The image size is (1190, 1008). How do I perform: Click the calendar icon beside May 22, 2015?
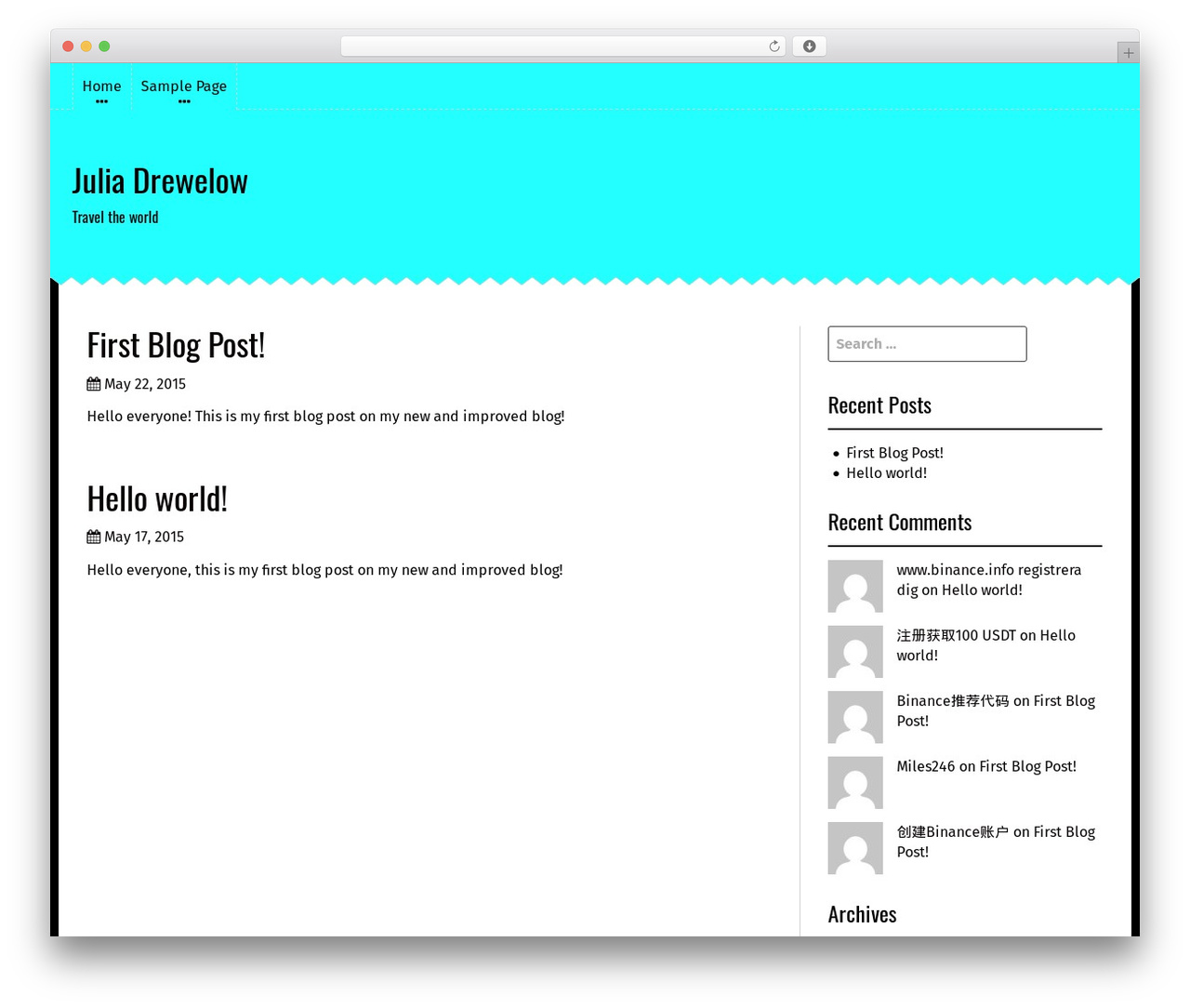coord(94,384)
